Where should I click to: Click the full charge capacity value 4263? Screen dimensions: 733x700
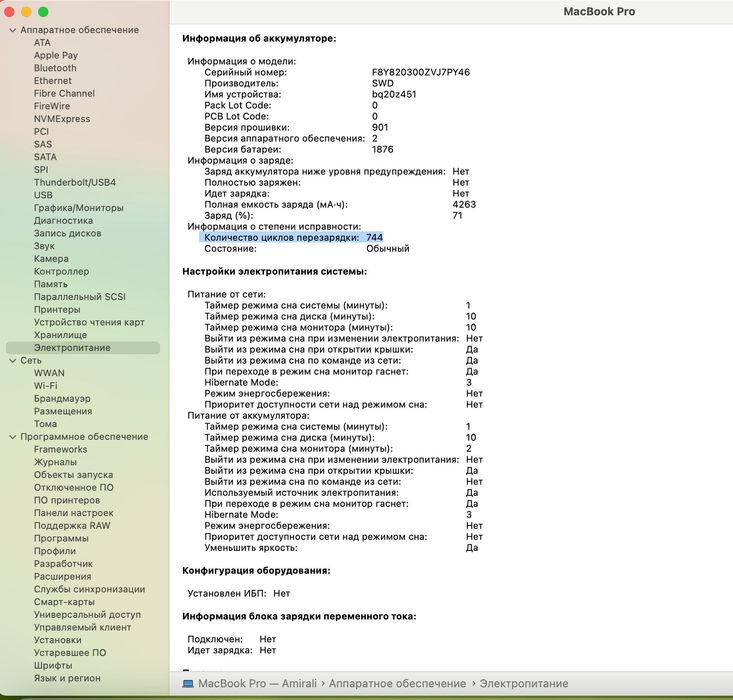point(464,204)
